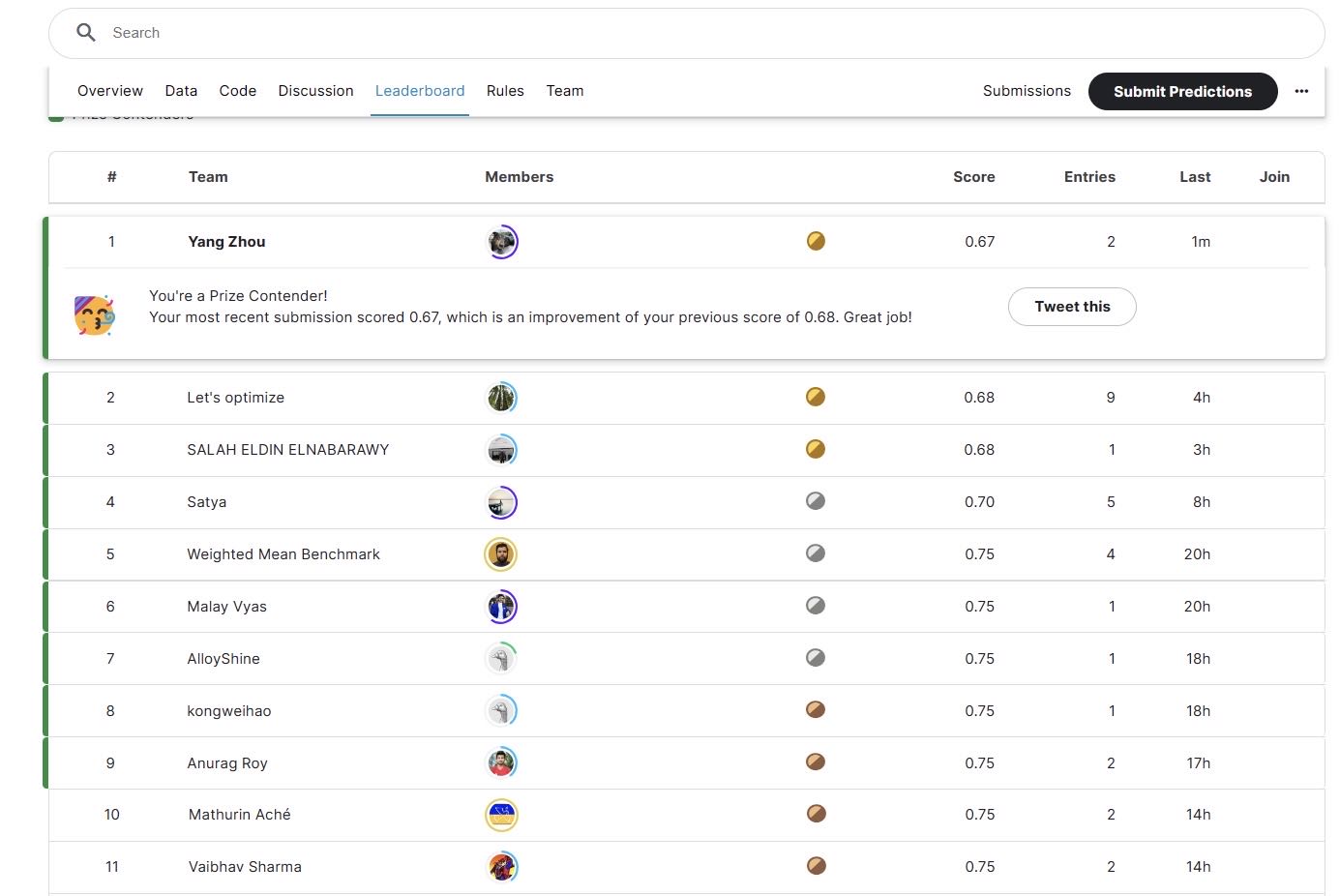Open the Malay Vyas team row
The image size is (1340, 896).
[686, 607]
